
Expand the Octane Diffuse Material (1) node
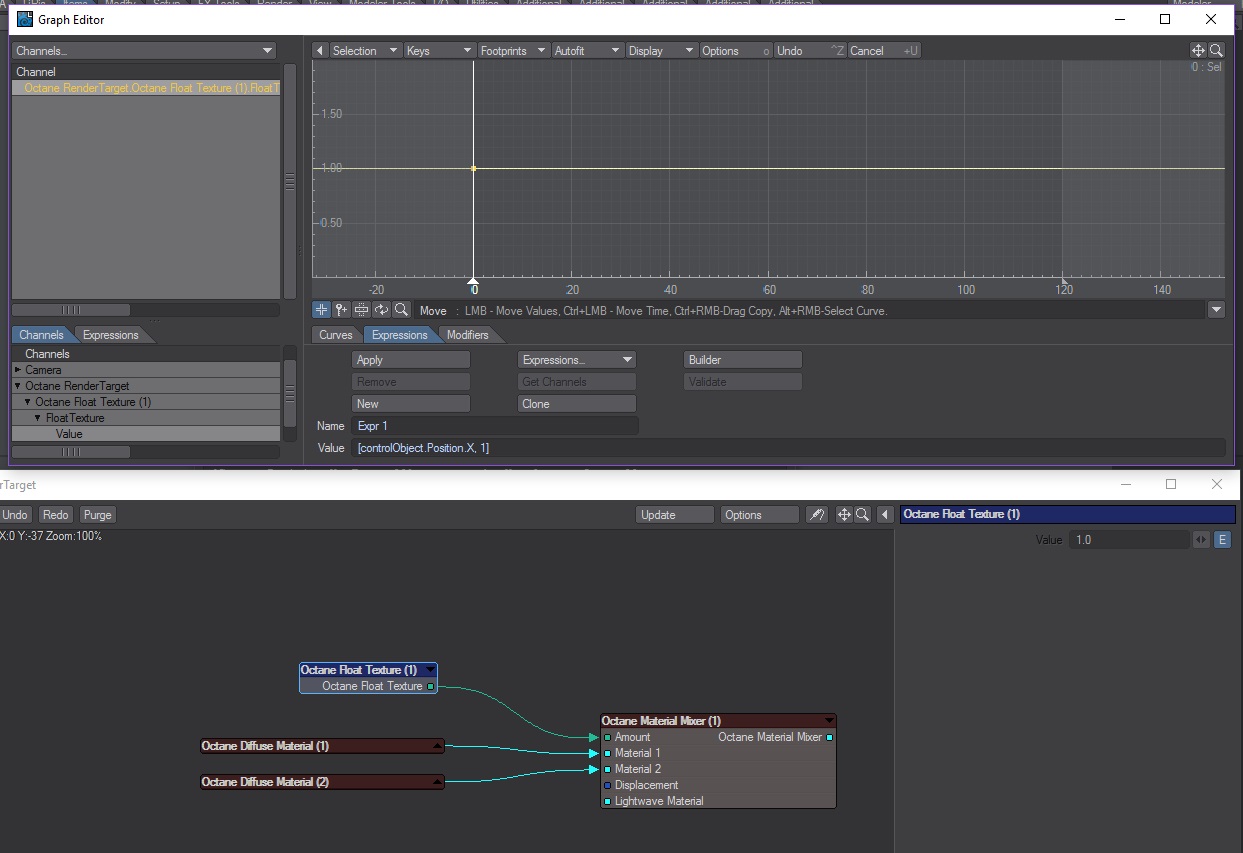pos(437,746)
